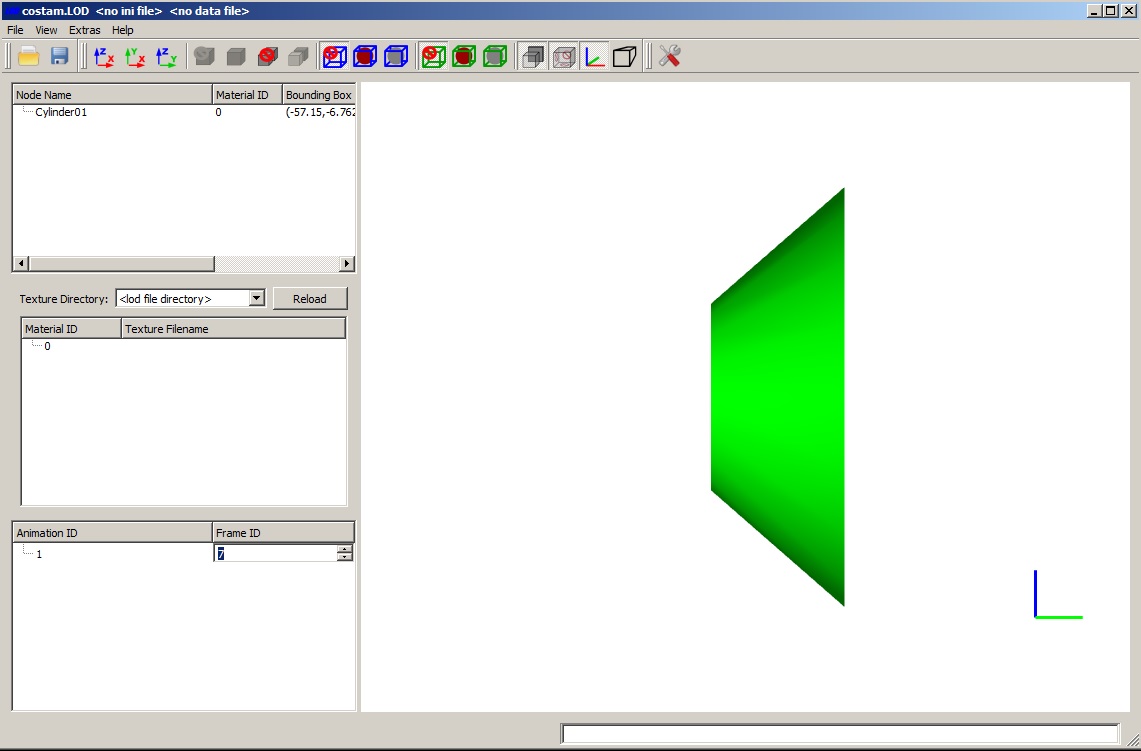Toggle the coordinate axes display
The image size is (1141, 751).
point(595,56)
